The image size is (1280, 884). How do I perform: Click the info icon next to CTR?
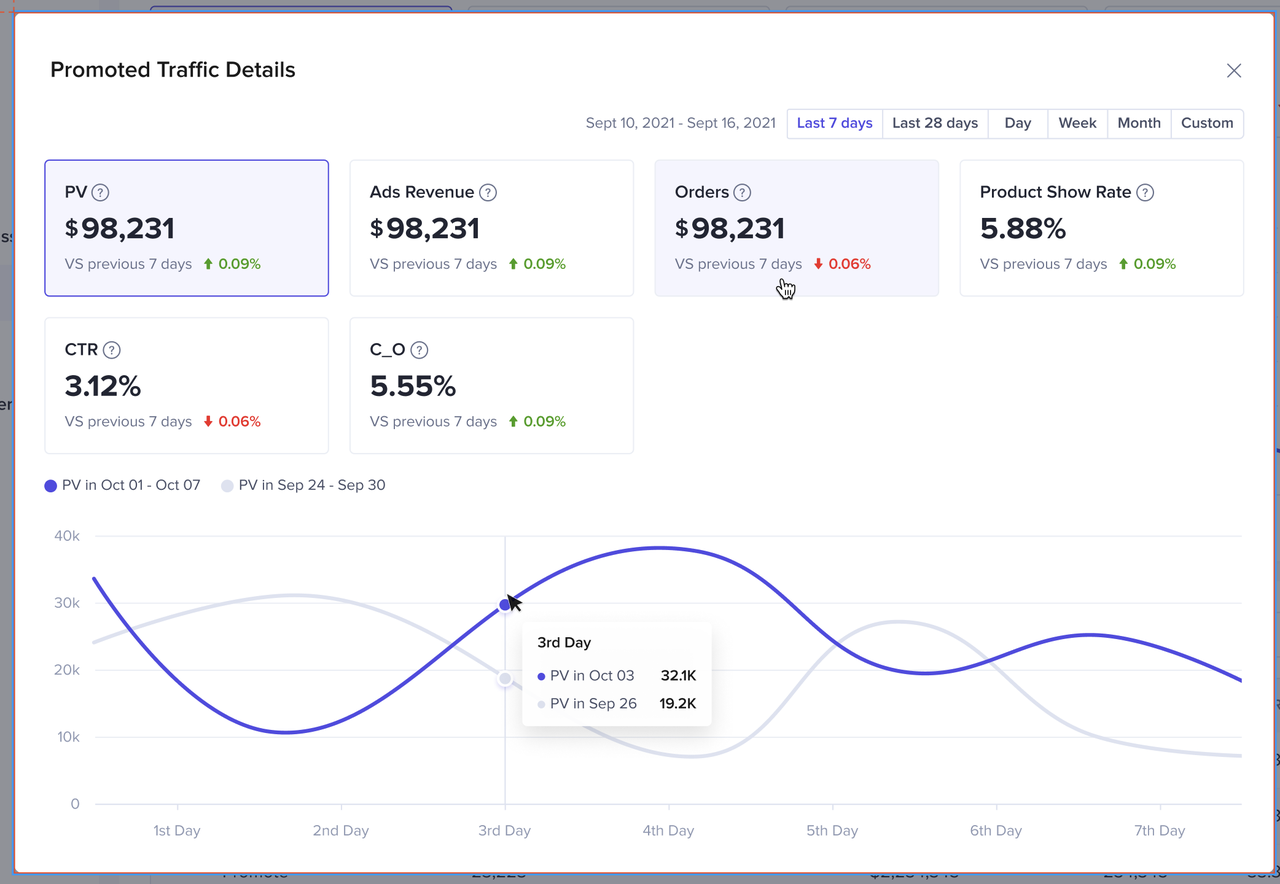point(112,350)
